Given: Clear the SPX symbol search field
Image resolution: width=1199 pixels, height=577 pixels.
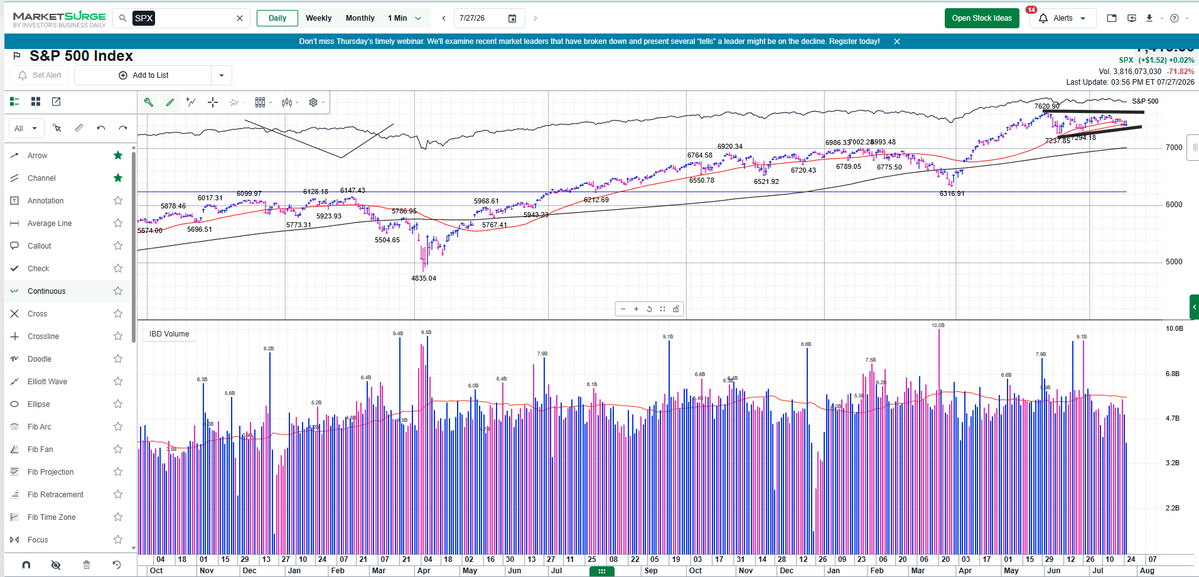Looking at the screenshot, I should point(239,18).
